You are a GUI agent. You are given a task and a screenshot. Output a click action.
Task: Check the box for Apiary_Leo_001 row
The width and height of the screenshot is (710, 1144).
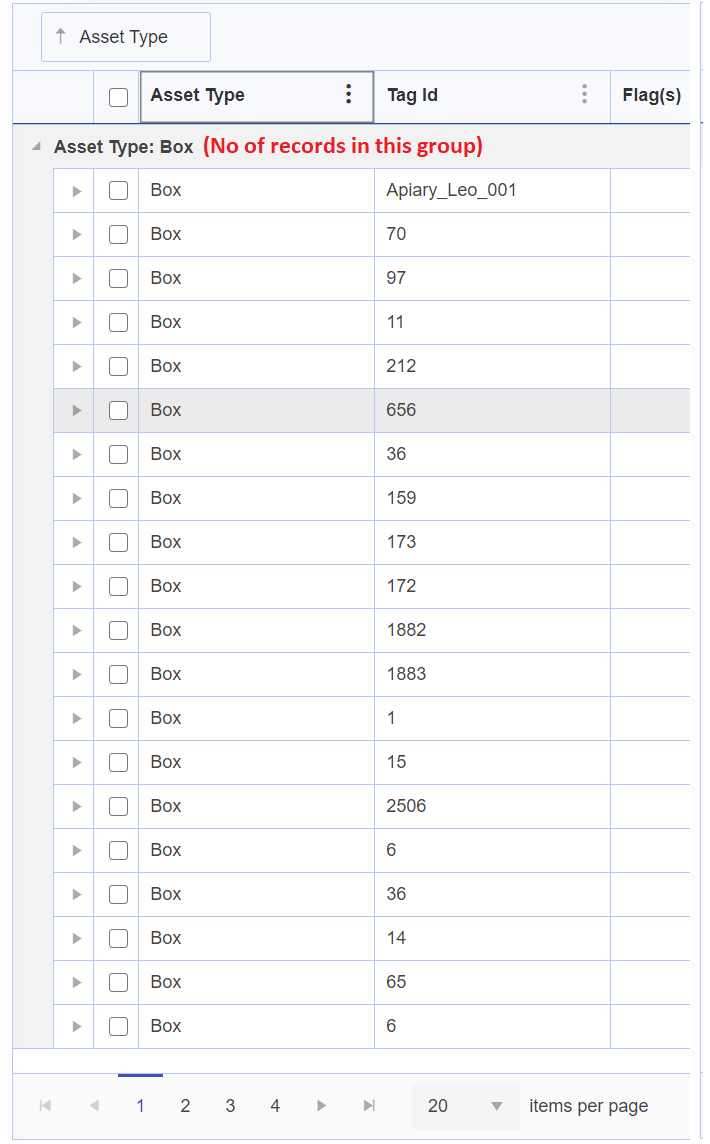pyautogui.click(x=118, y=190)
